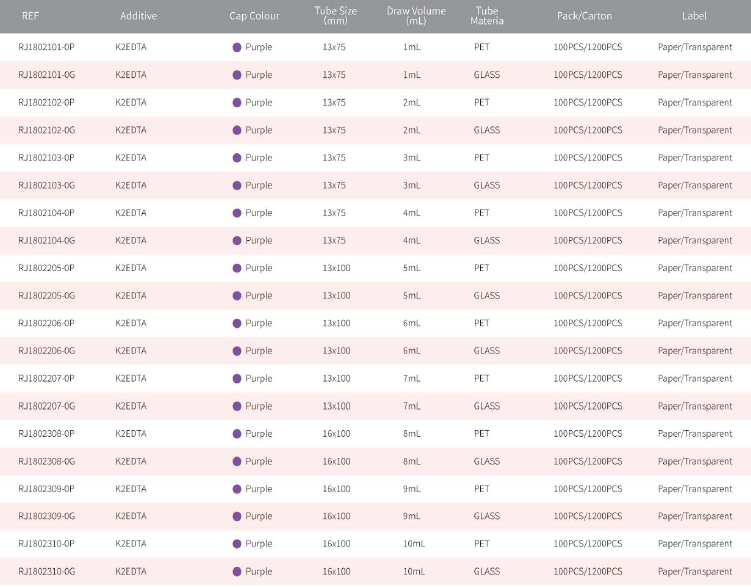Click the purple cap dot for RJ1802205-0G
The height and width of the screenshot is (587, 751).
(x=236, y=296)
